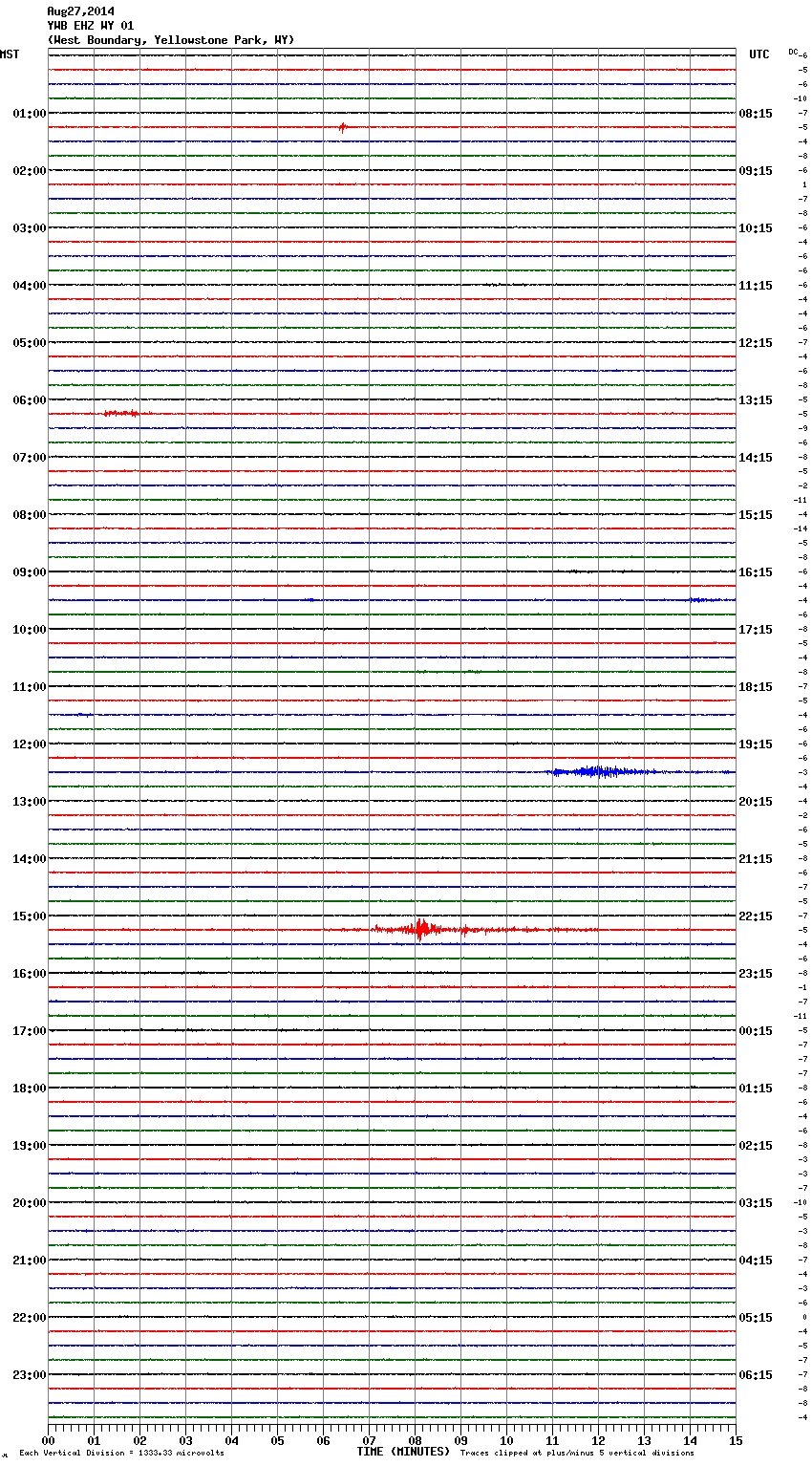Click the station code YWB EHZ WY 01
The image size is (812, 1466).
pyautogui.click(x=90, y=26)
